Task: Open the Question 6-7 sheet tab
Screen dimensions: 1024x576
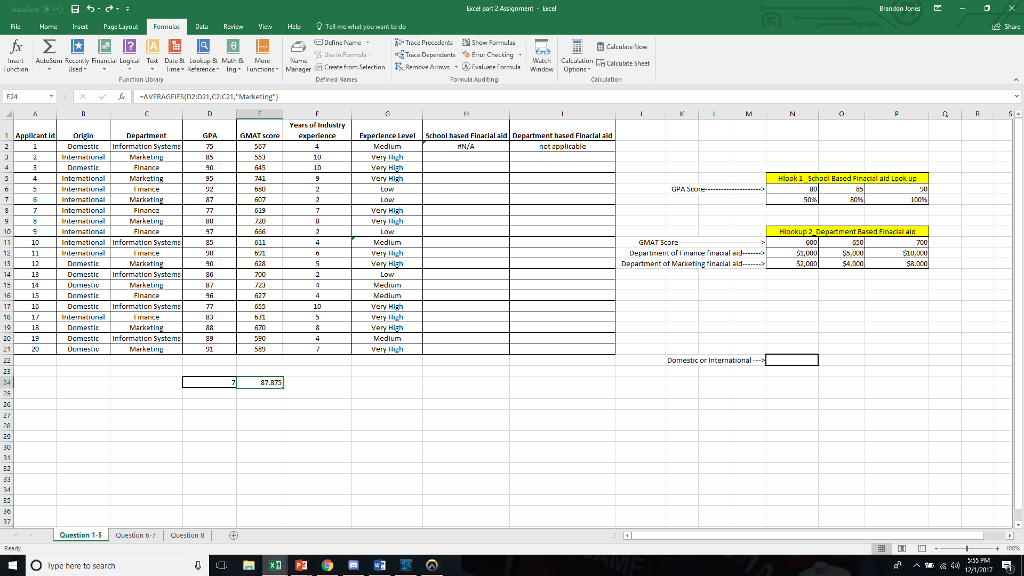Action: coord(136,536)
